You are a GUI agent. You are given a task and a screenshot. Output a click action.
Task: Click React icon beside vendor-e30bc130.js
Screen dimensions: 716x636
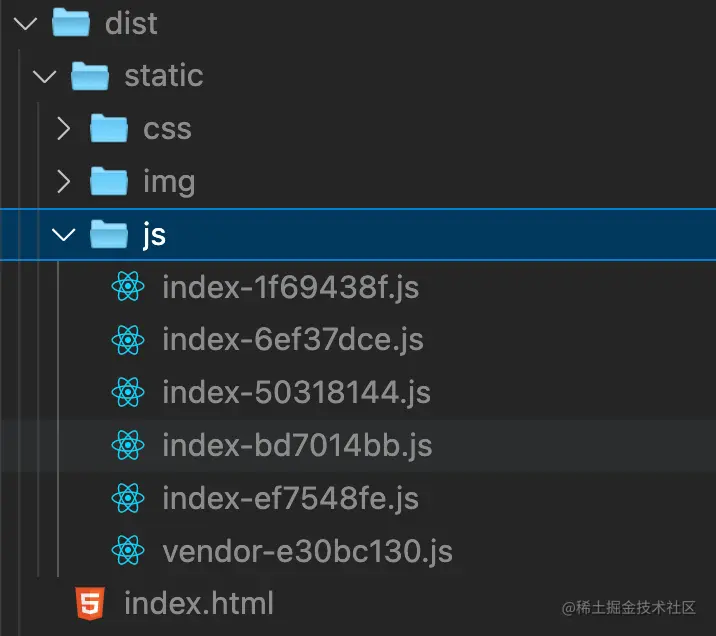128,550
